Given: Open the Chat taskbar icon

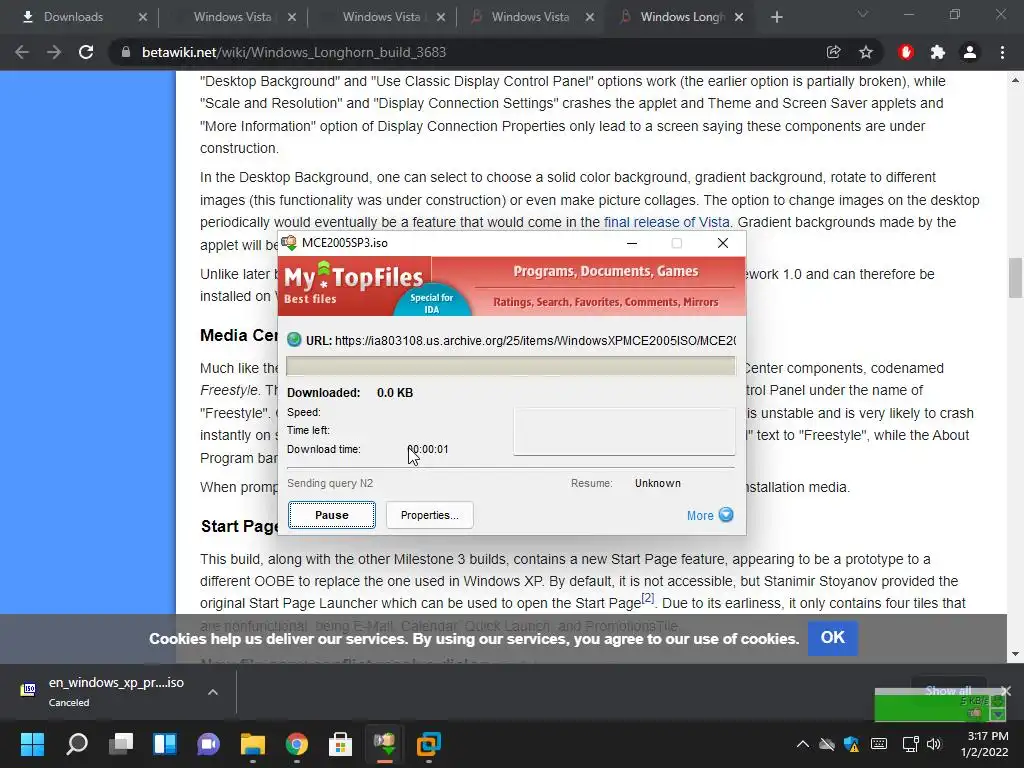Looking at the screenshot, I should tap(208, 744).
